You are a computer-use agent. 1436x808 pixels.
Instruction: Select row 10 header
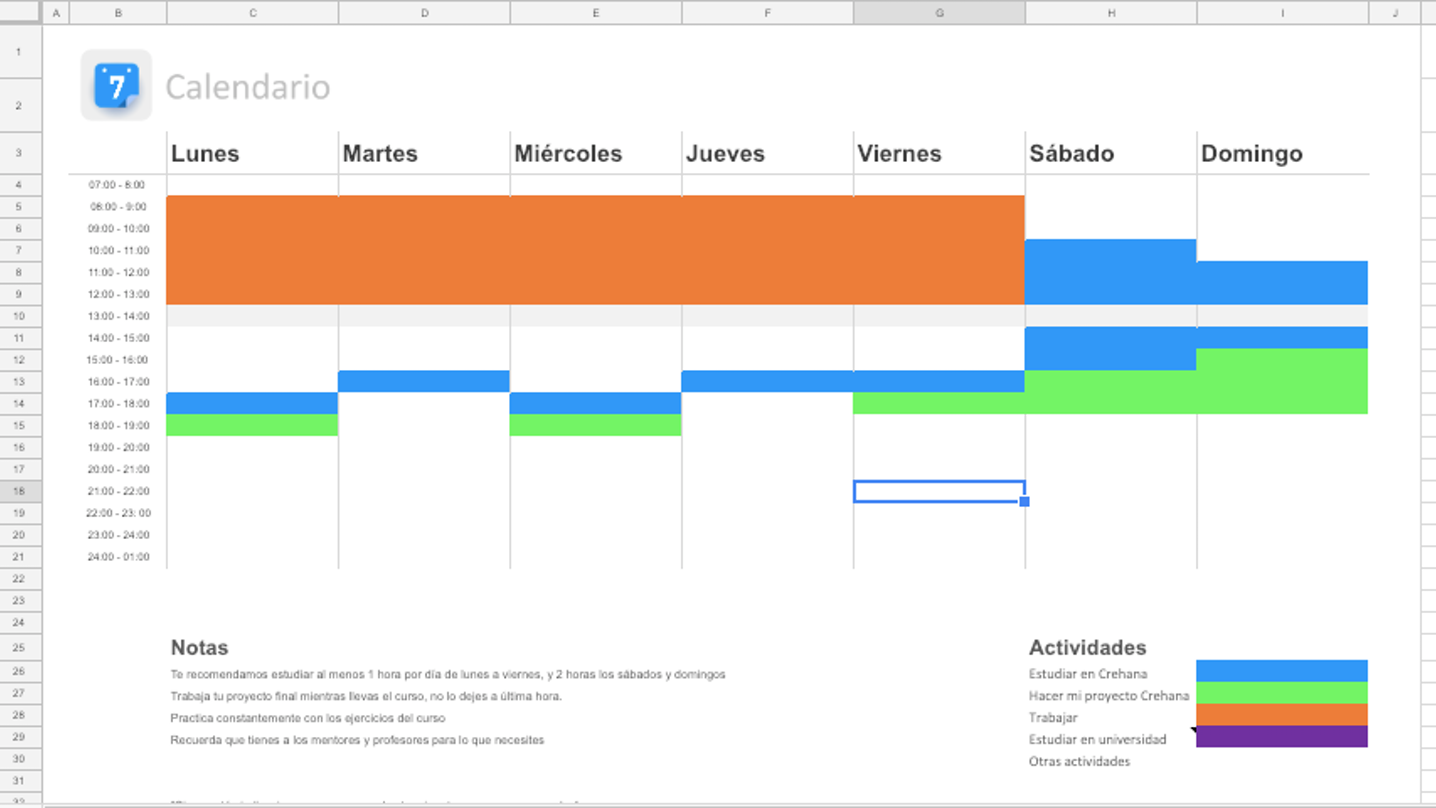(20, 316)
